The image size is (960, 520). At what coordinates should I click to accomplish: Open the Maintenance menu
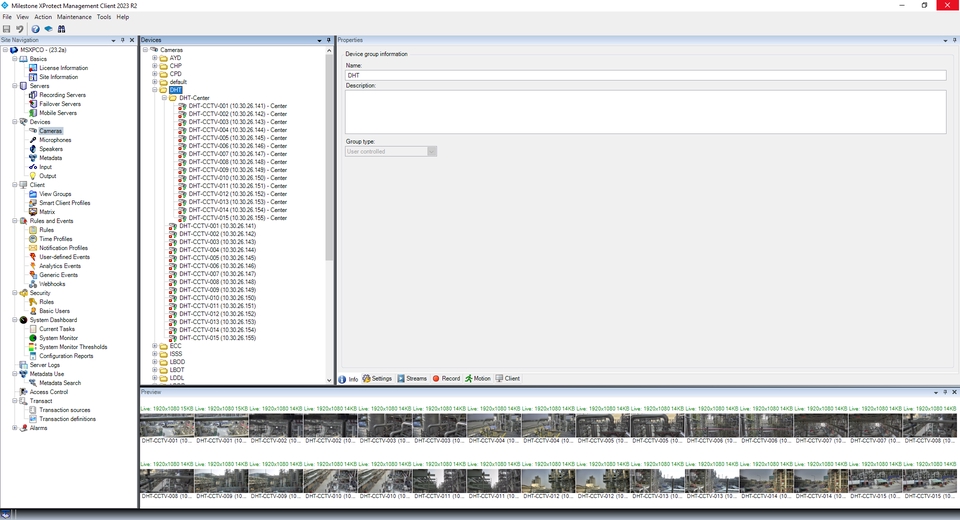click(x=74, y=17)
